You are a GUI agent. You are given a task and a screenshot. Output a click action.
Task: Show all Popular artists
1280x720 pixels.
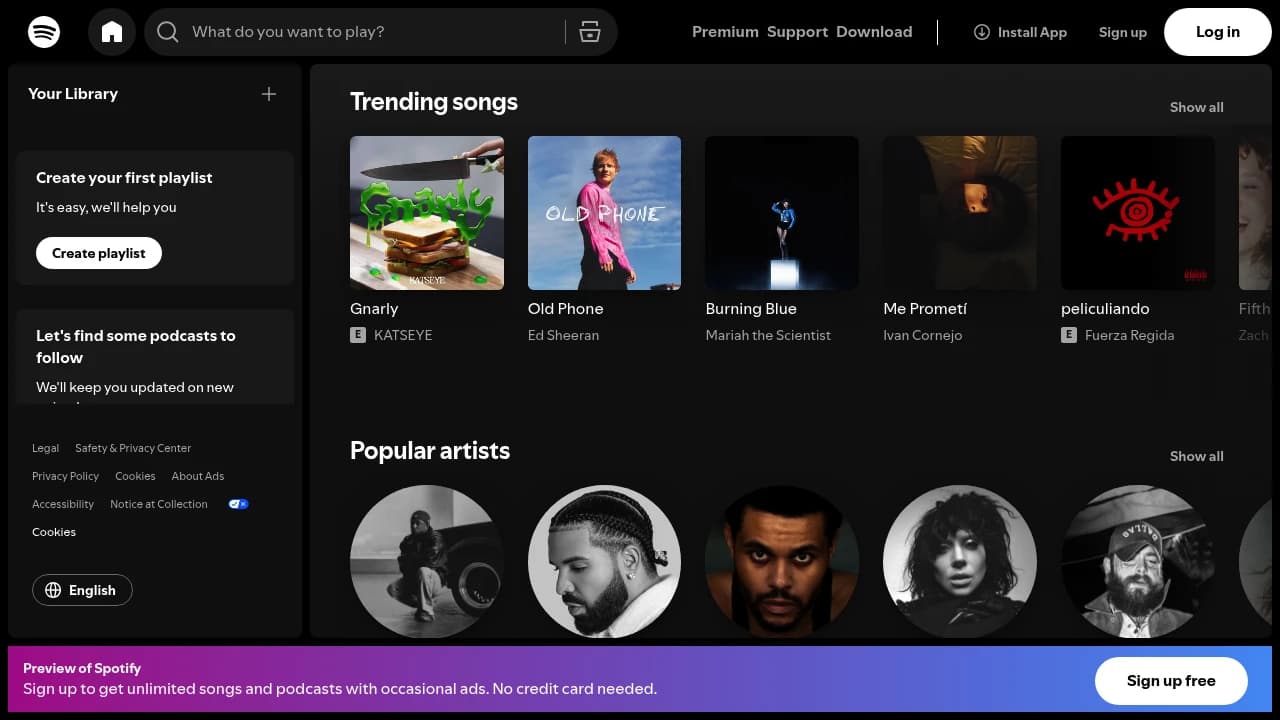(1196, 456)
